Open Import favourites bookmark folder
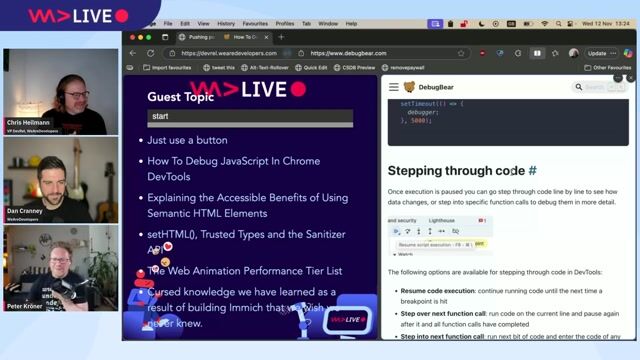The height and width of the screenshot is (360, 640). (167, 68)
